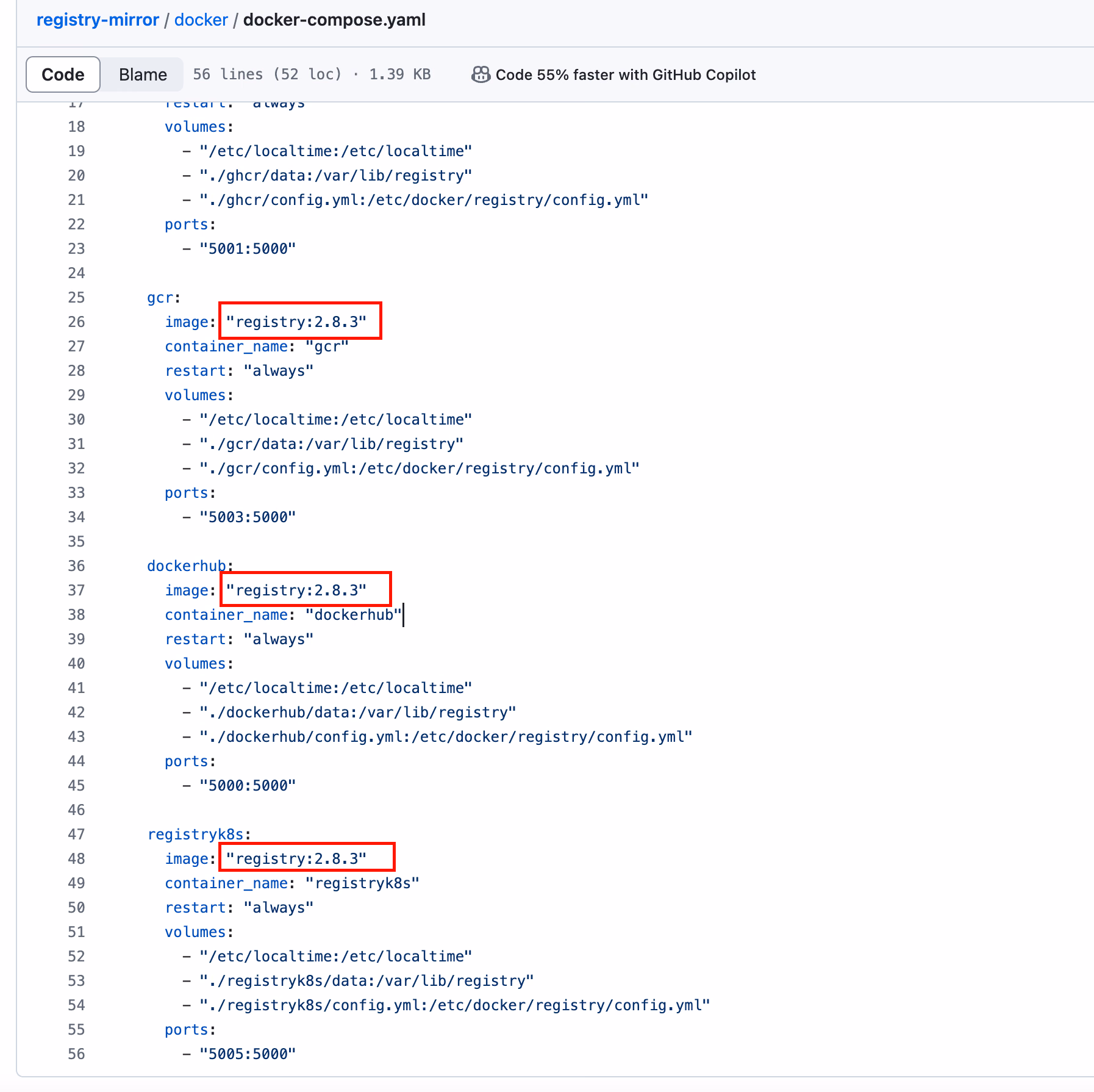The image size is (1094, 1092).
Task: Click the "./dockerhub/data:/var/lib/registry" volume line
Action: click(358, 713)
